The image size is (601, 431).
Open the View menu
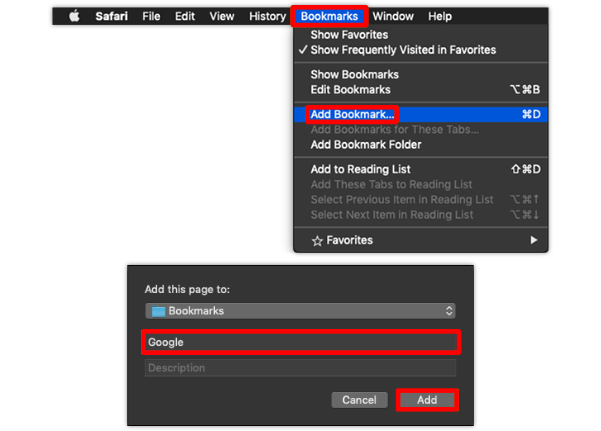tap(222, 16)
